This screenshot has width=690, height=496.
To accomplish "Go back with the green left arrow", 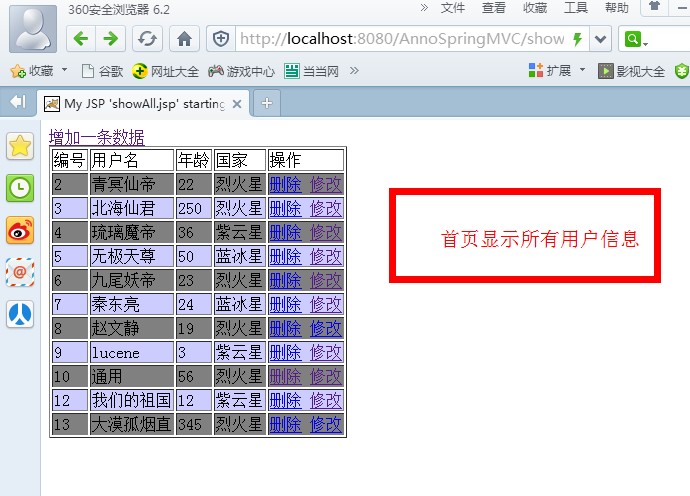I will click(81, 39).
